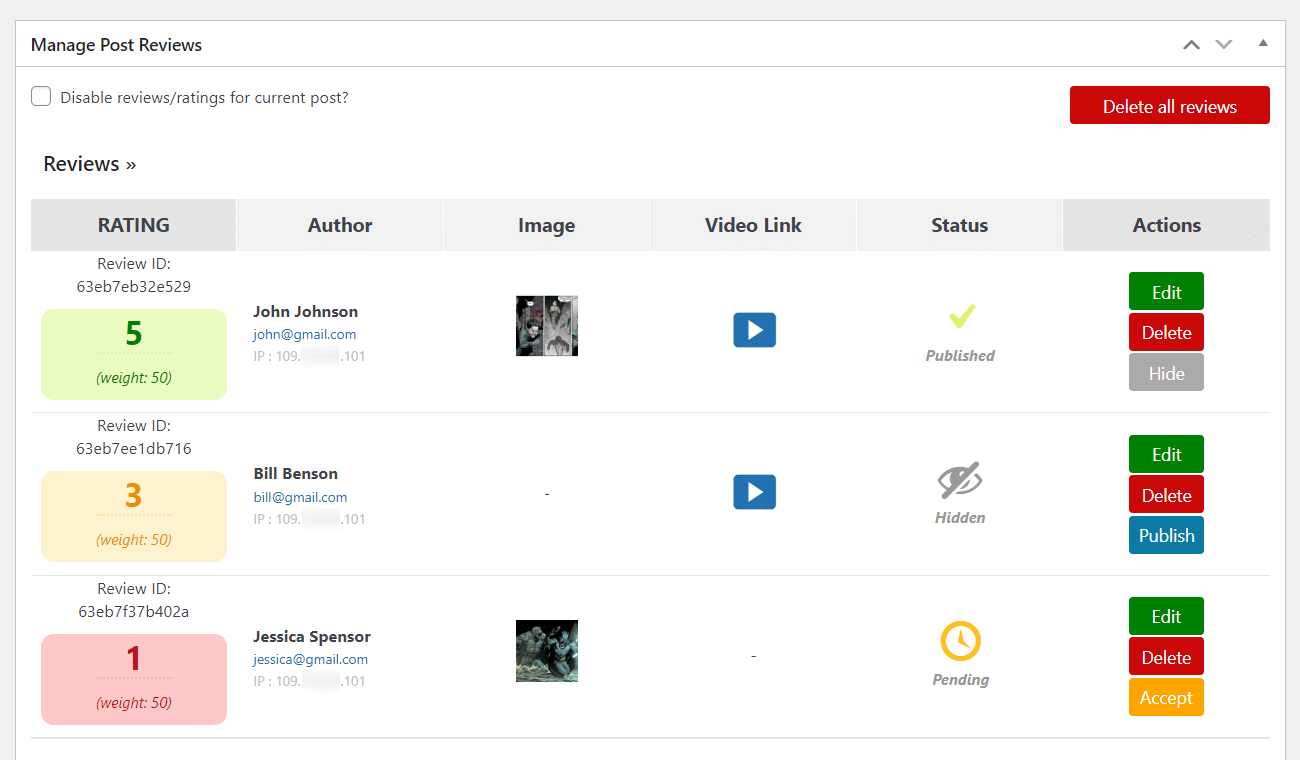Click the Hidden crossed-eye status icon
Viewport: 1300px width, 760px height.
(x=960, y=480)
